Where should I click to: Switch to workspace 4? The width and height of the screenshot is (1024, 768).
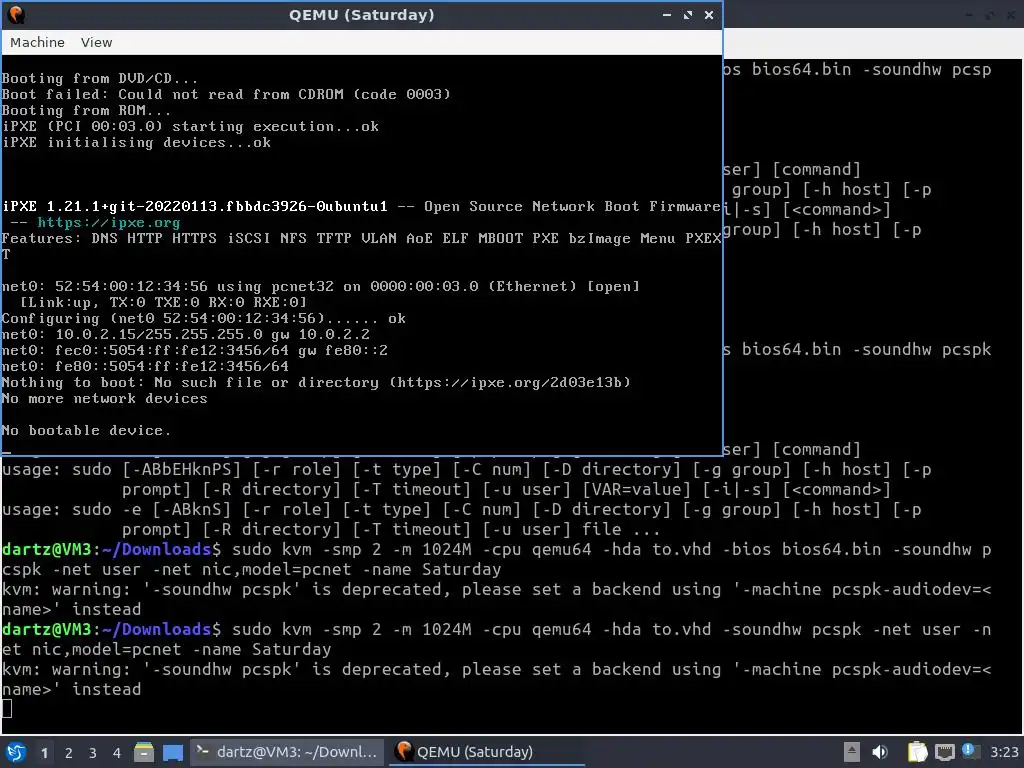(x=117, y=753)
